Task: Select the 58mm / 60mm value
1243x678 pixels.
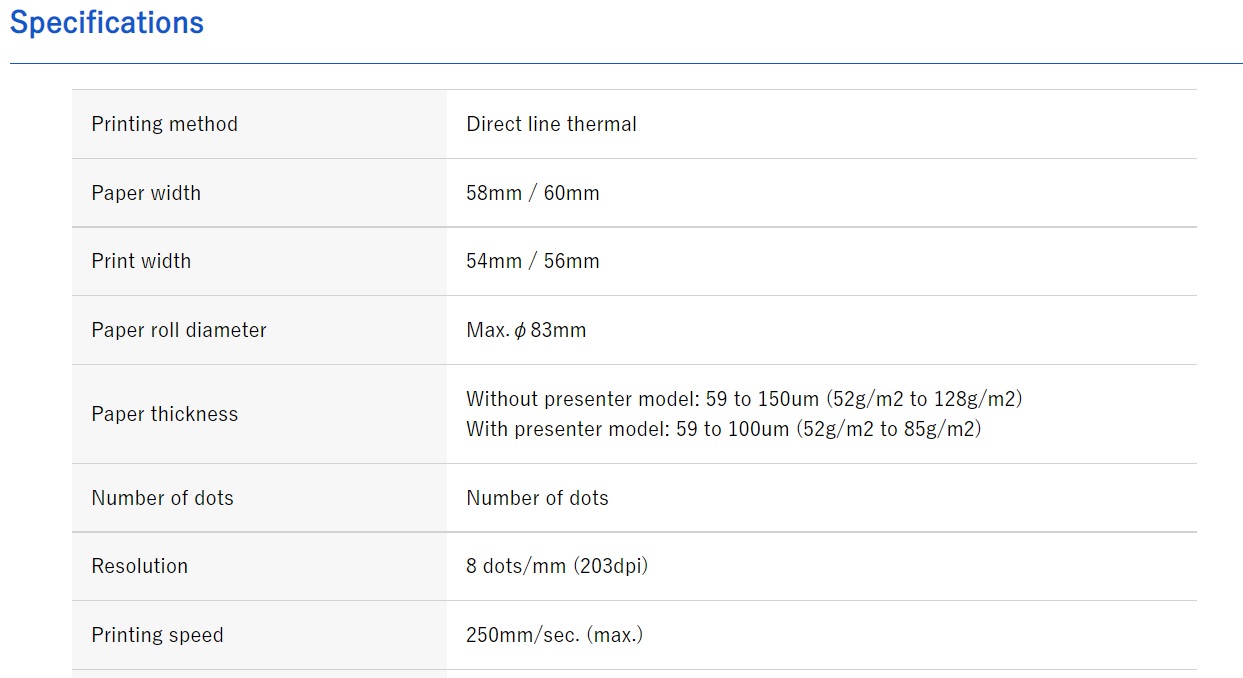Action: (x=532, y=193)
